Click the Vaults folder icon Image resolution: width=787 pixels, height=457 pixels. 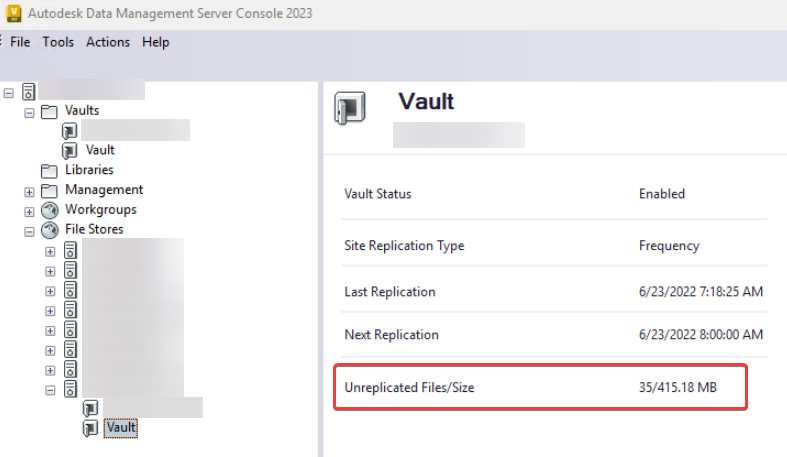click(49, 111)
